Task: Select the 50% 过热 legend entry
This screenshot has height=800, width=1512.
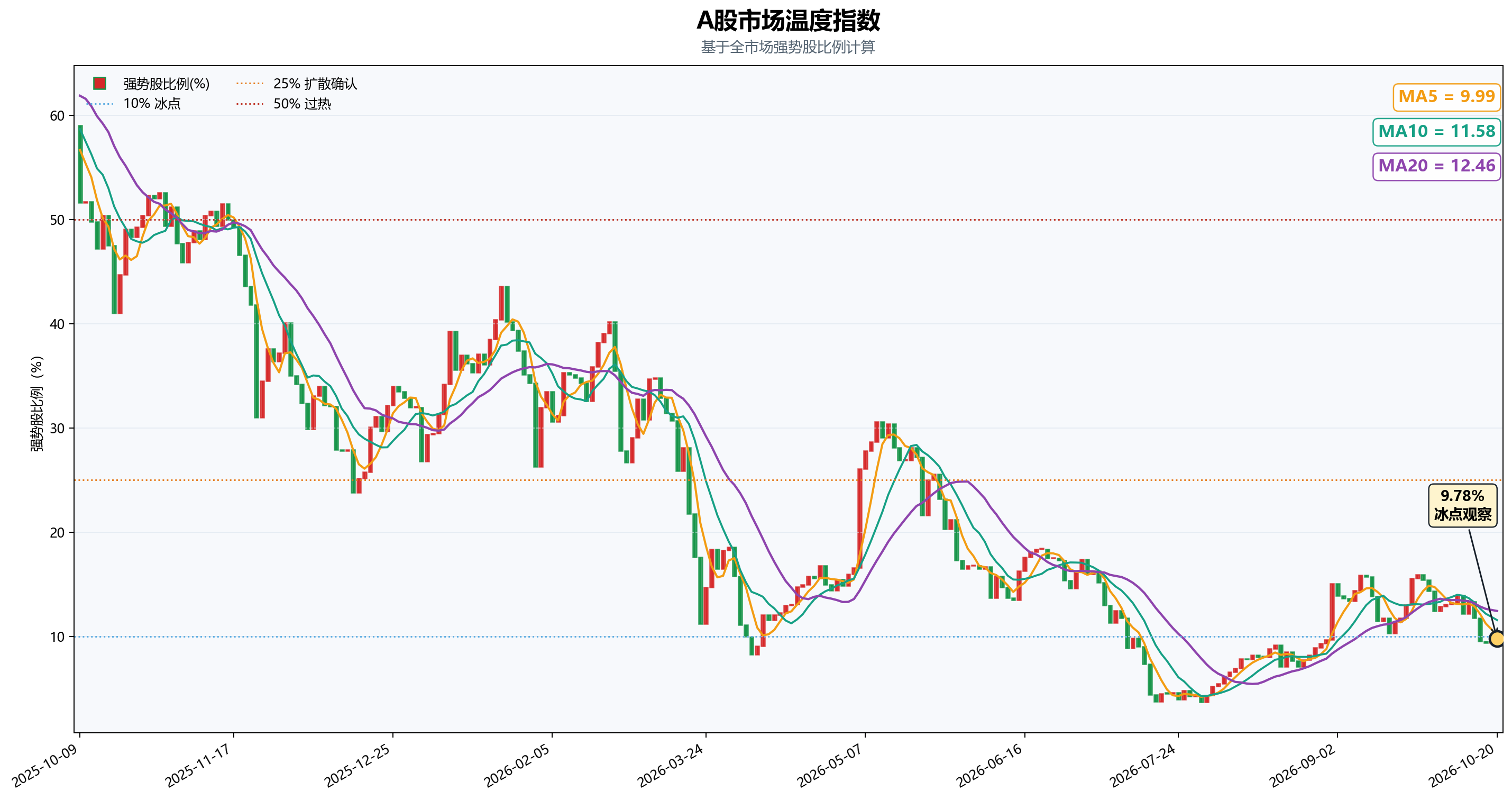Action: pyautogui.click(x=283, y=104)
